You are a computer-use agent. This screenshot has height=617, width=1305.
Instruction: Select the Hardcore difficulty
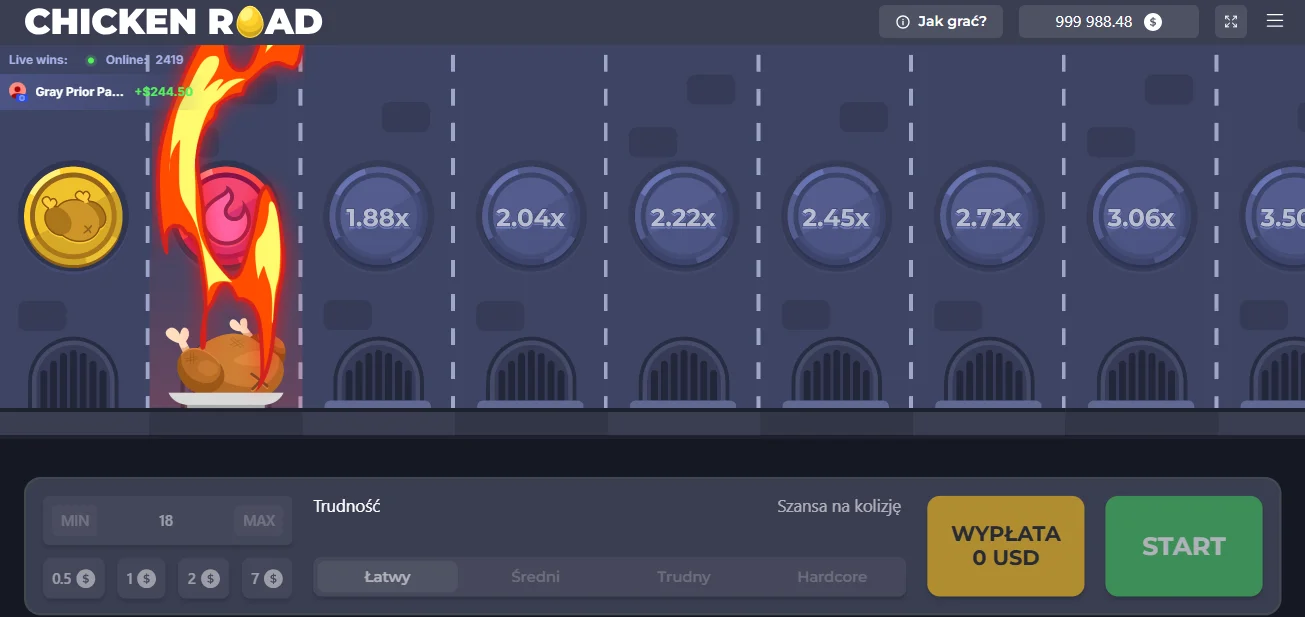click(x=832, y=577)
